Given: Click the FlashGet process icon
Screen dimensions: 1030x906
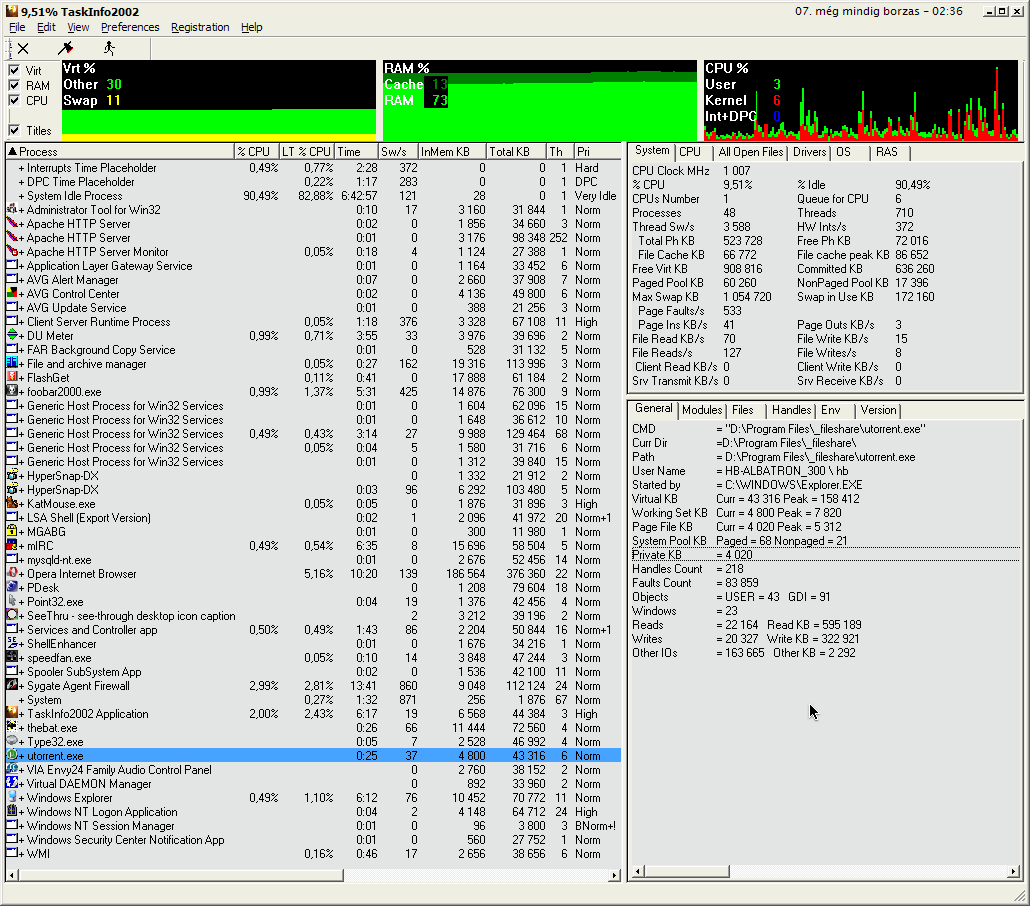Looking at the screenshot, I should (12, 378).
